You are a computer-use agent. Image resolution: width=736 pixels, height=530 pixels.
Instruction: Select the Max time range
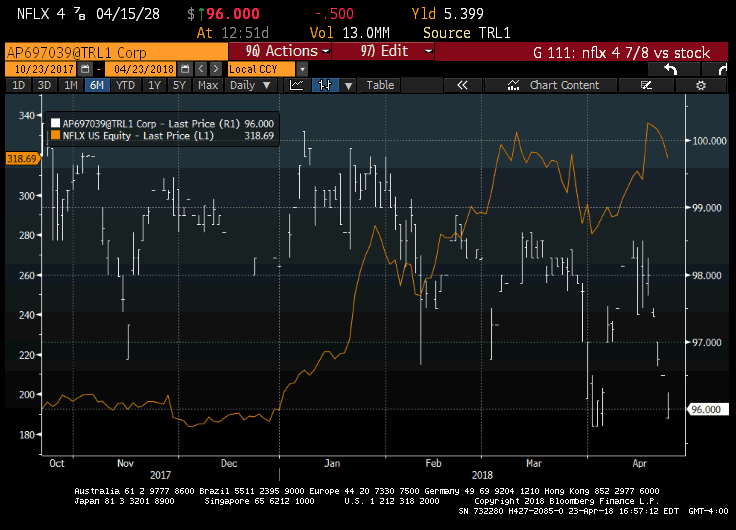[x=208, y=85]
